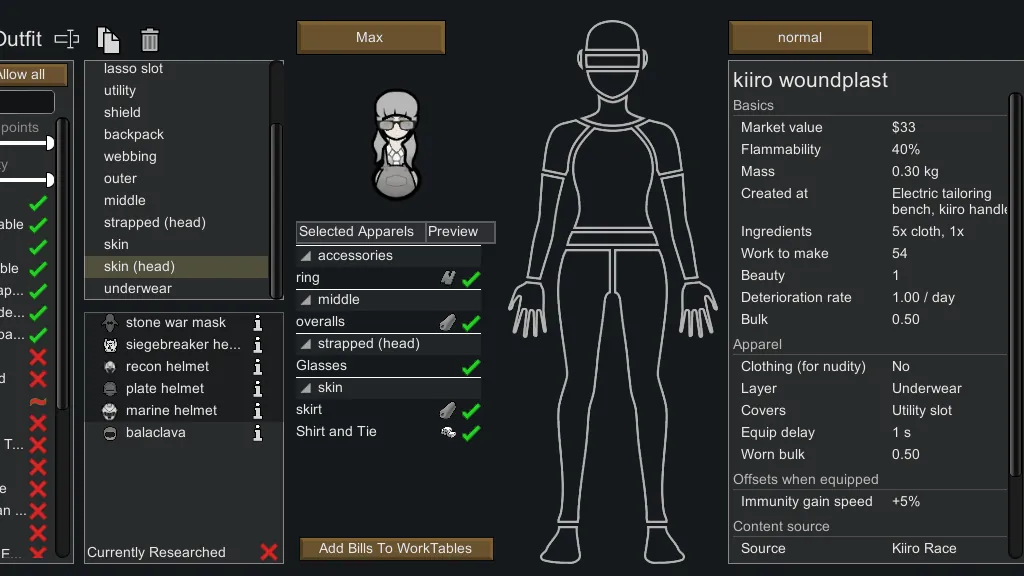Collapse the strapped (head) group
Image resolution: width=1024 pixels, height=576 pixels.
pos(306,344)
